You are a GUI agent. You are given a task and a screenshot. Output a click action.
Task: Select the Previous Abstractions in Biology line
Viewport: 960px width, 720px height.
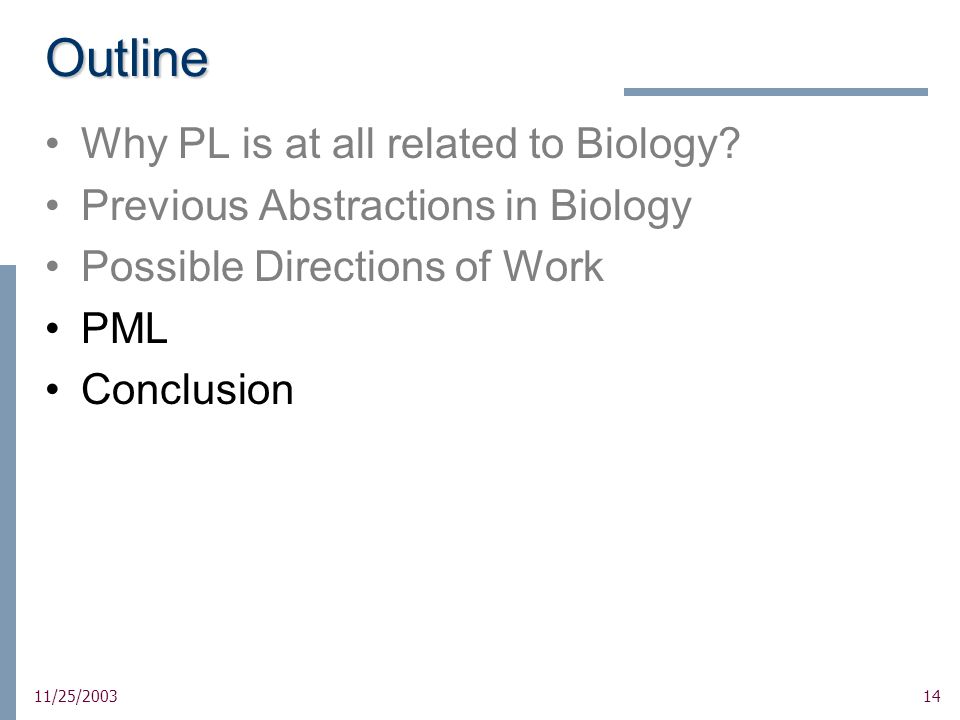386,206
